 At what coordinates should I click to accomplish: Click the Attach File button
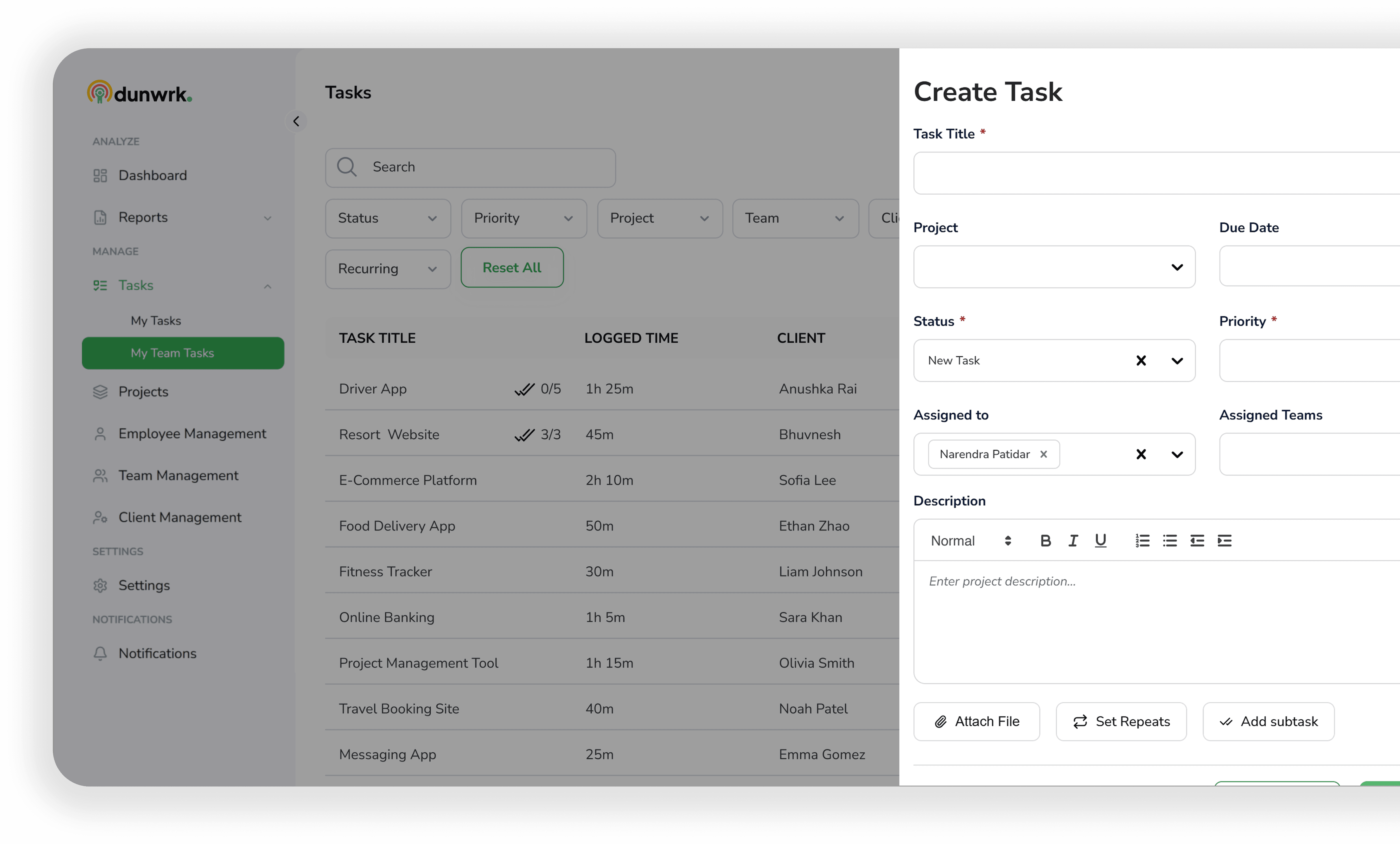click(976, 721)
